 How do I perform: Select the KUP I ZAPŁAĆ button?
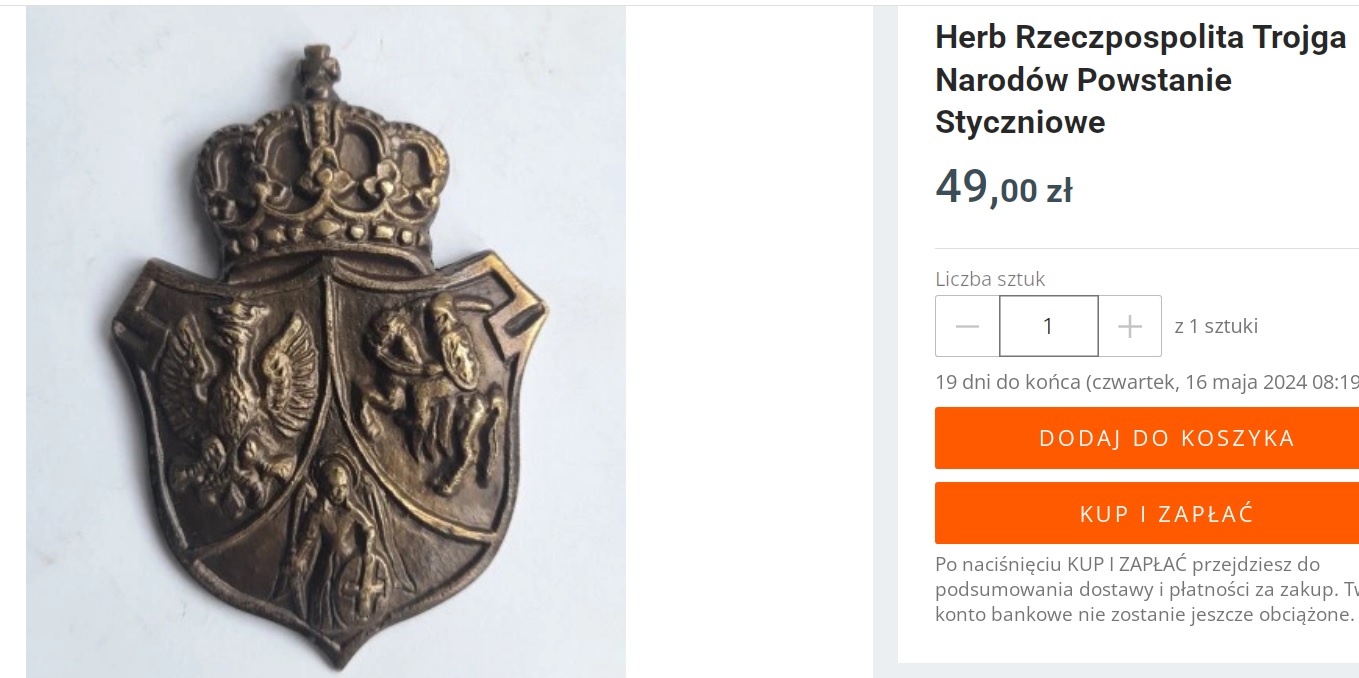tap(1147, 513)
